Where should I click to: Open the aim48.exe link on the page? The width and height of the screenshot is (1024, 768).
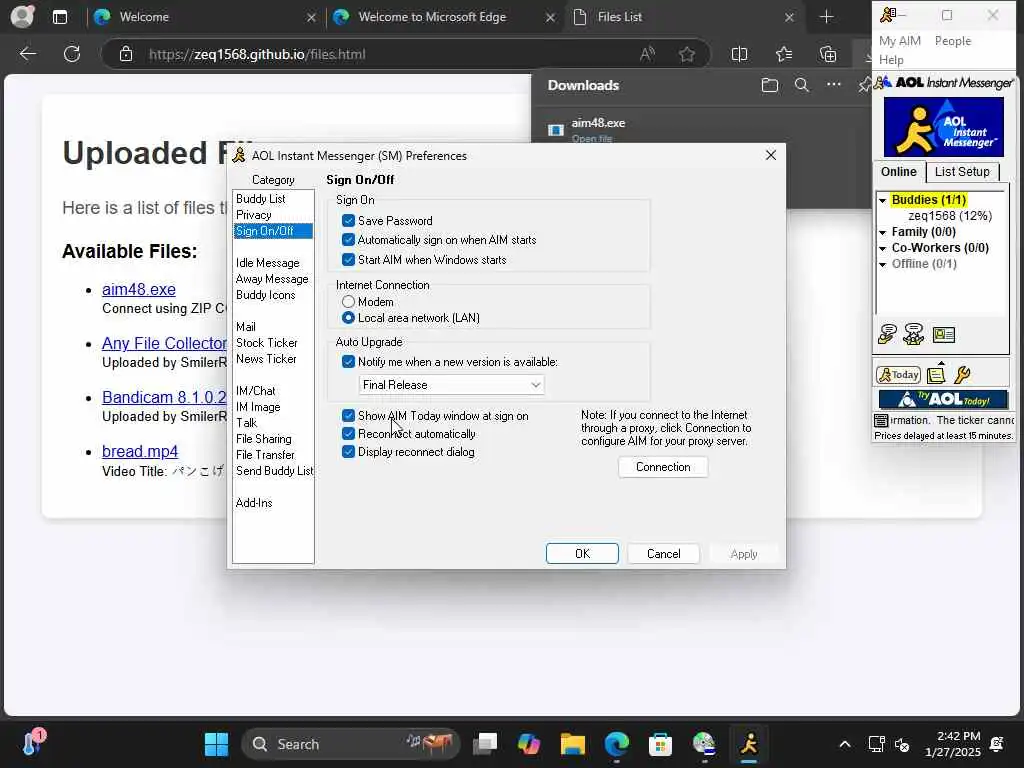pos(138,289)
